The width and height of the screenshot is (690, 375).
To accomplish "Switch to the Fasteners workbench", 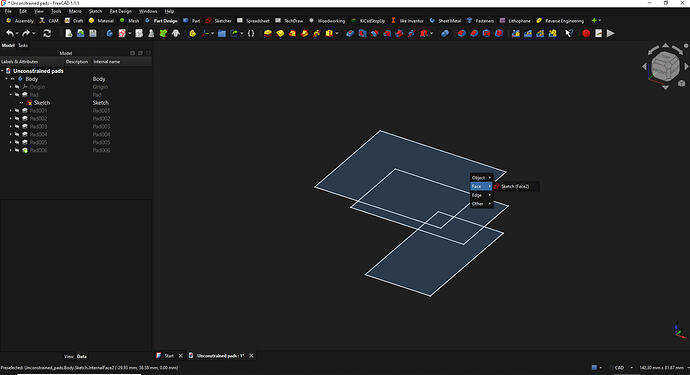I will point(480,21).
